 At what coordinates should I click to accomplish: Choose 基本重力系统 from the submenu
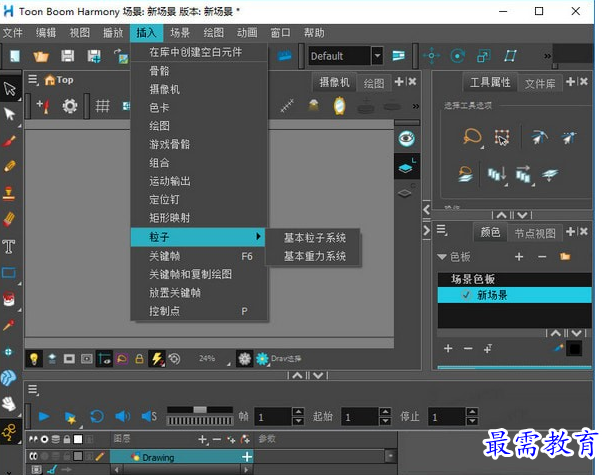coord(315,256)
